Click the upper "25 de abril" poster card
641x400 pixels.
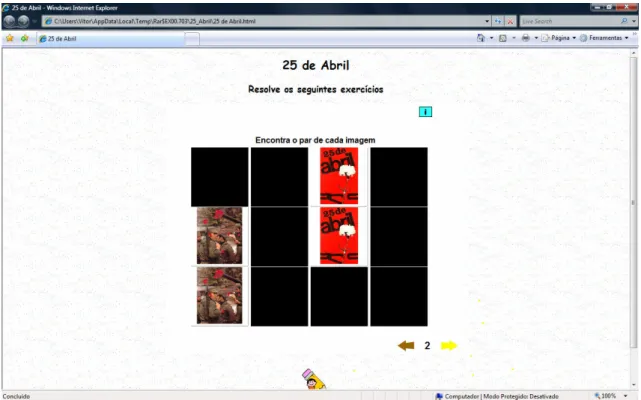[339, 176]
